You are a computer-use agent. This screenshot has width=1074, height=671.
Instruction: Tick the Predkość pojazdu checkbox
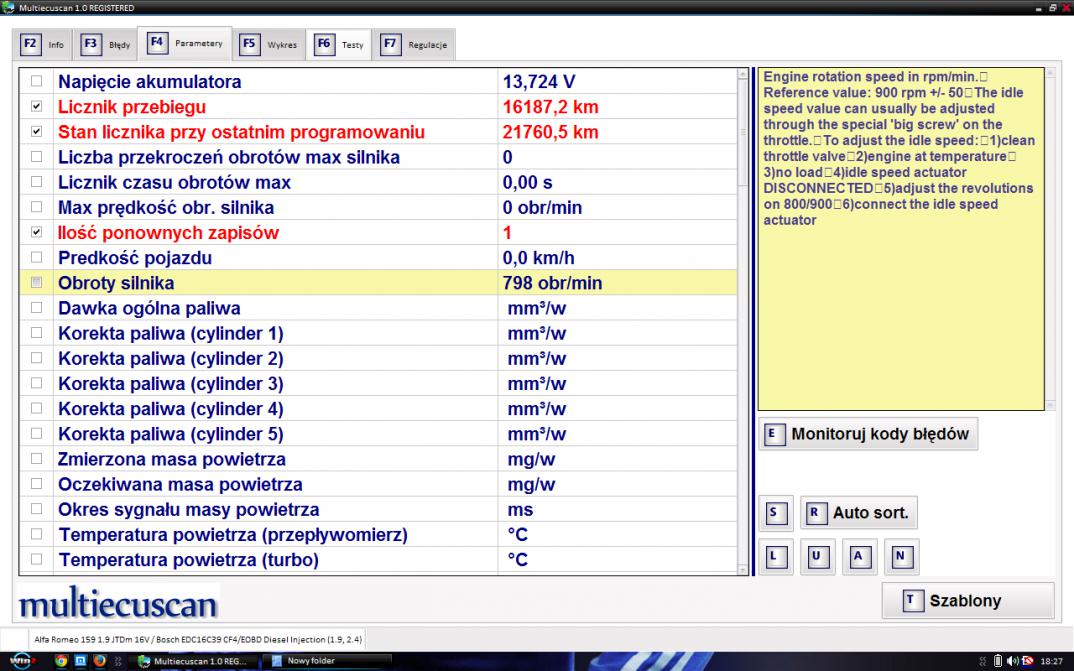point(37,258)
